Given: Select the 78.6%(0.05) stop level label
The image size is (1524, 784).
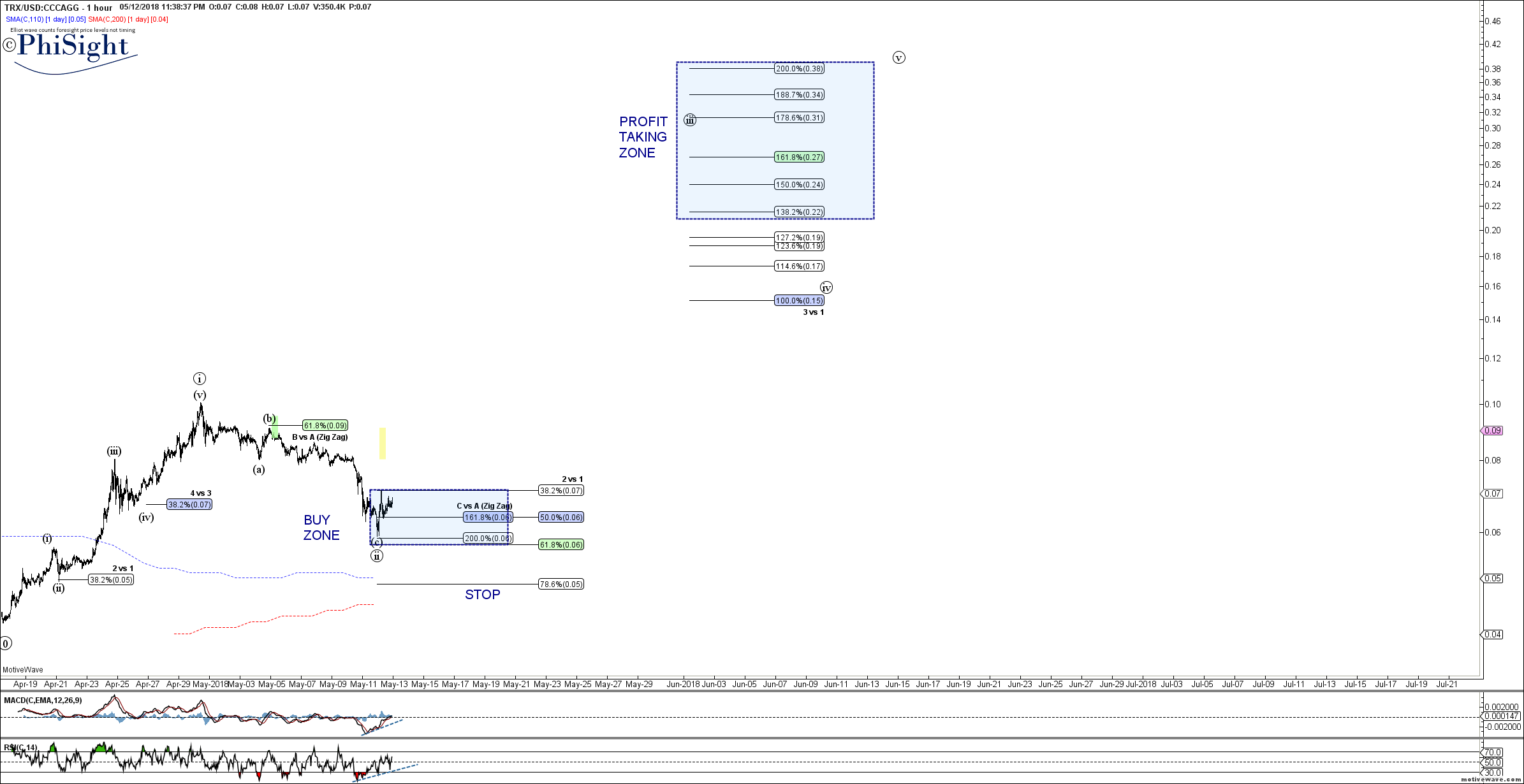Looking at the screenshot, I should coord(561,584).
